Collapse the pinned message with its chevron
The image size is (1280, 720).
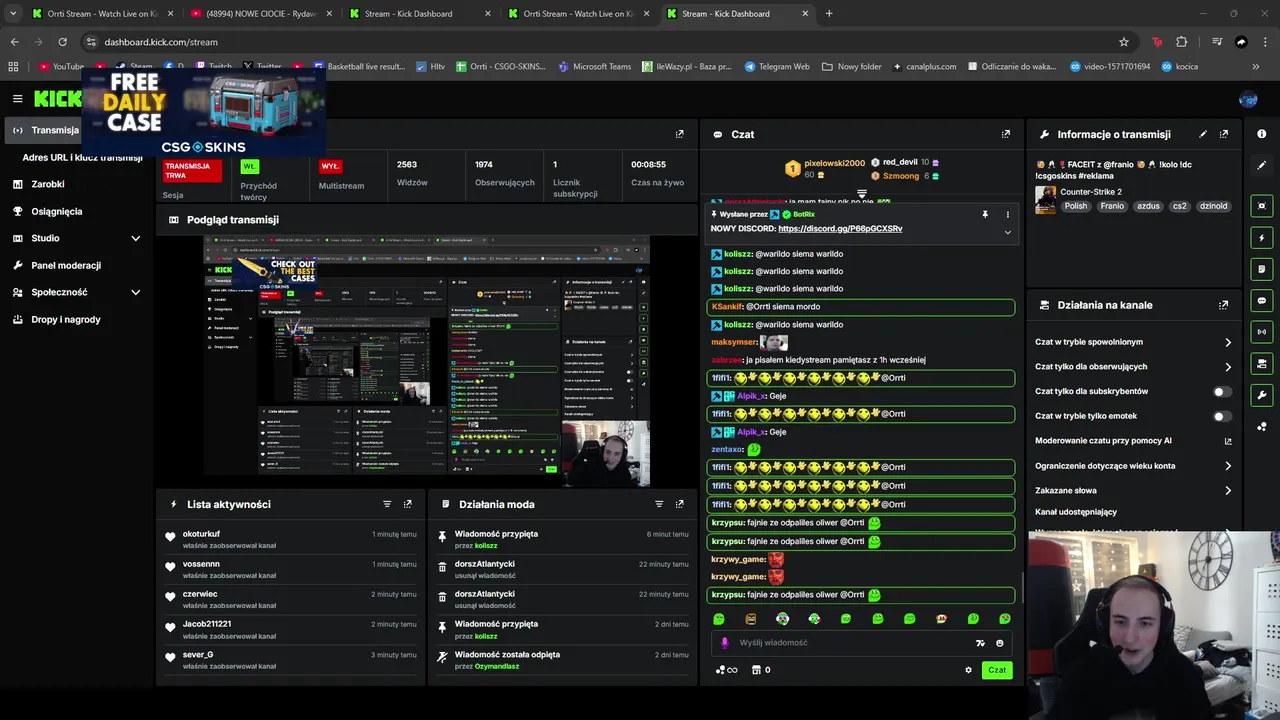1007,232
